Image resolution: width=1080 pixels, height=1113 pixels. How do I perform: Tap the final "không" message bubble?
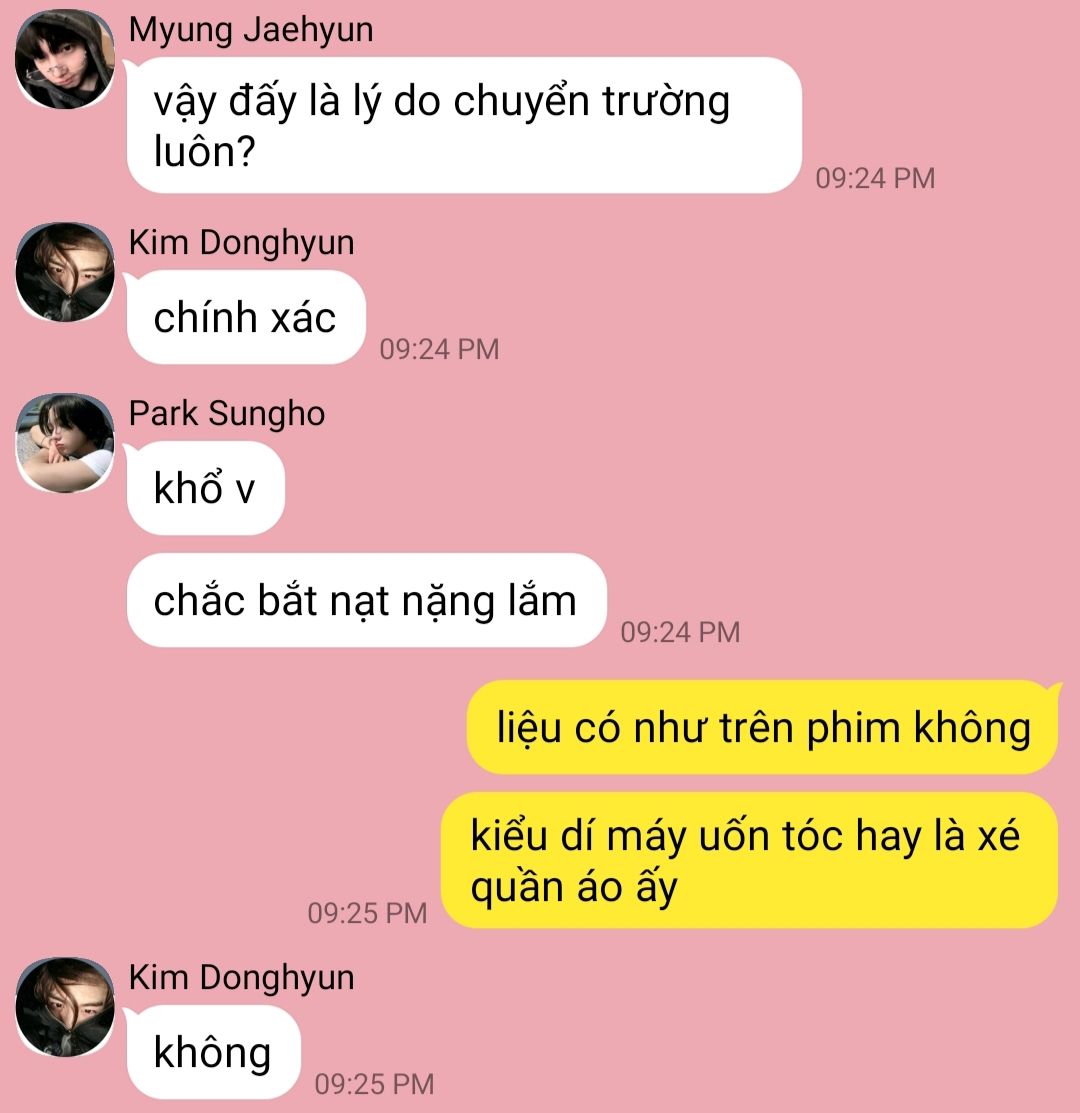click(x=214, y=1052)
